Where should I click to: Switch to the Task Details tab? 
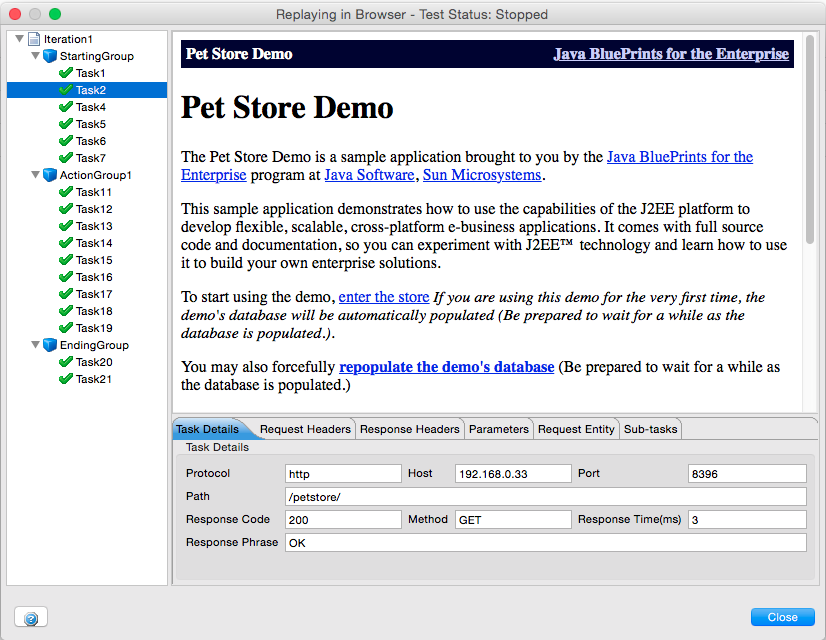click(x=208, y=429)
